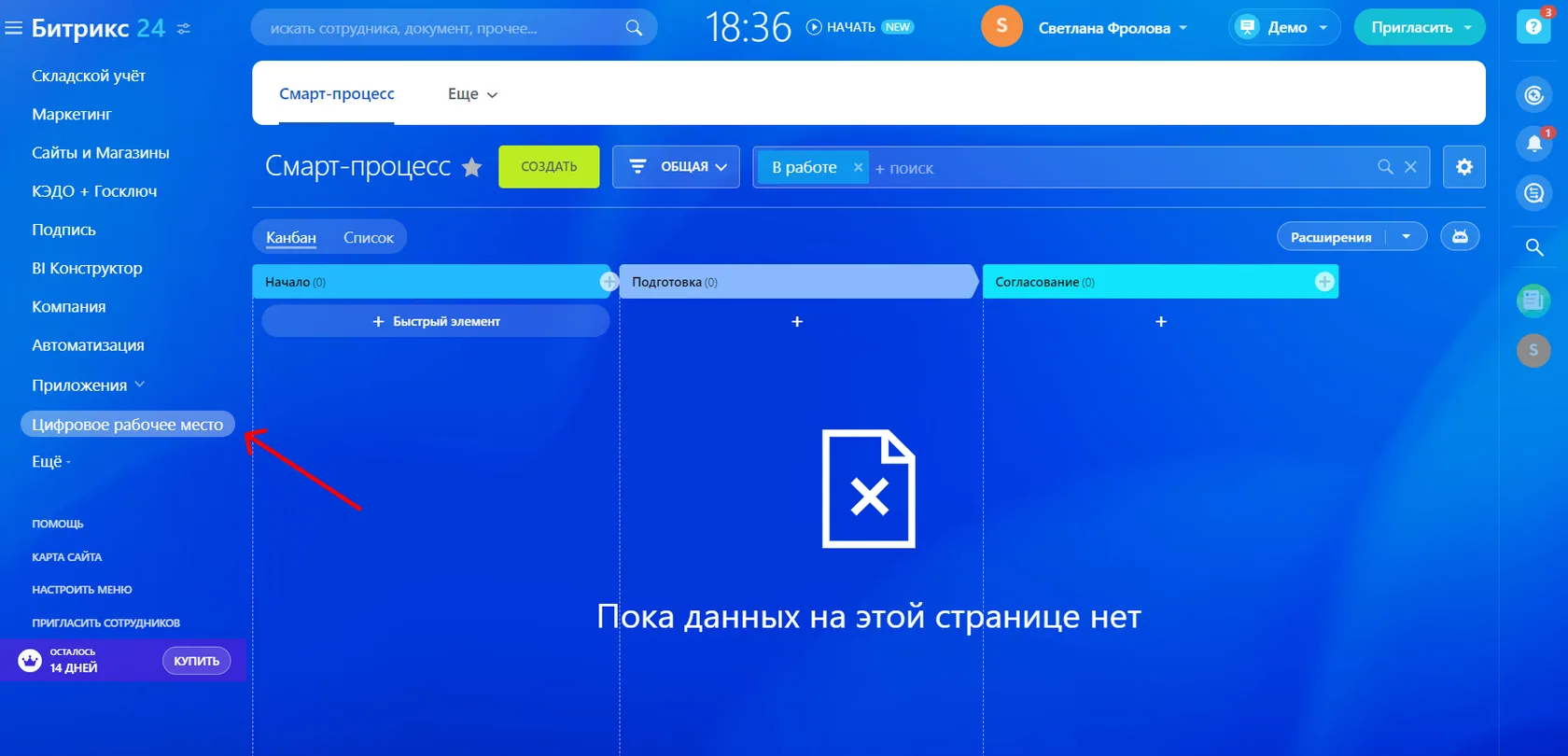Toggle the favorite star next to Смарт-процесс

pos(472,167)
